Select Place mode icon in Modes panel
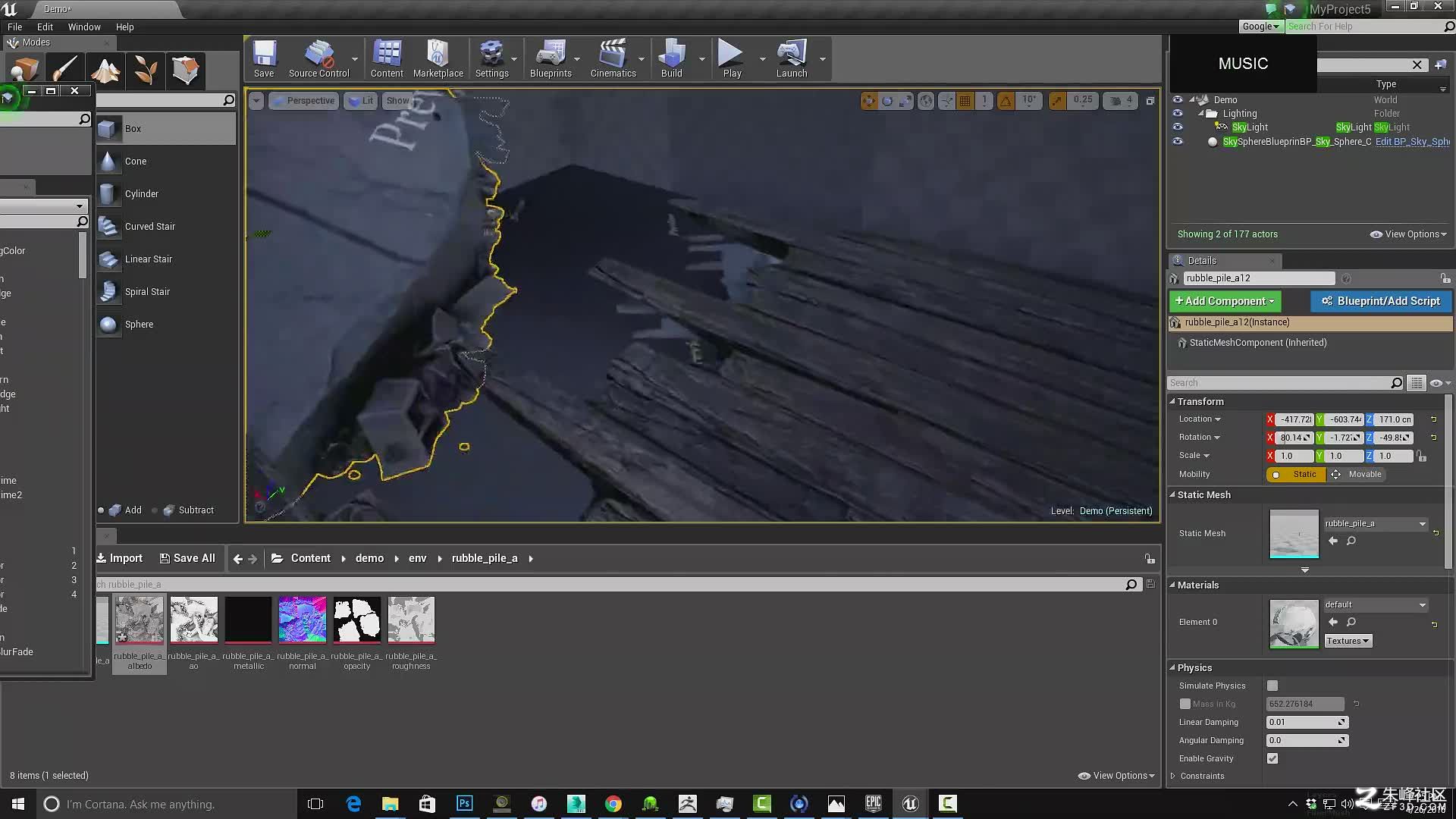The width and height of the screenshot is (1456, 819). [x=25, y=70]
